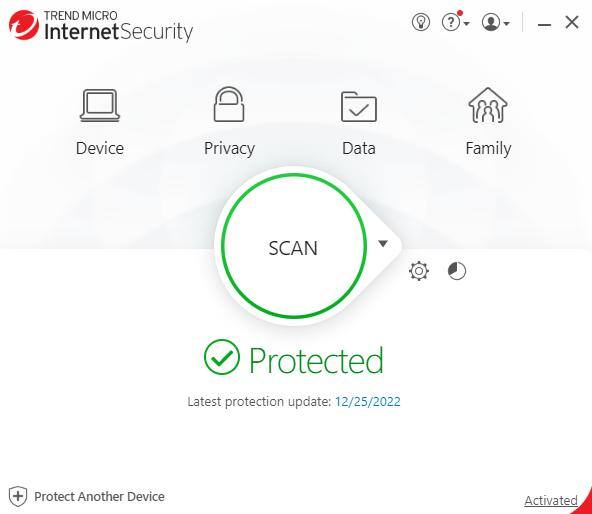Click the lightbulb tips icon
Image resolution: width=592 pixels, height=514 pixels.
point(421,22)
